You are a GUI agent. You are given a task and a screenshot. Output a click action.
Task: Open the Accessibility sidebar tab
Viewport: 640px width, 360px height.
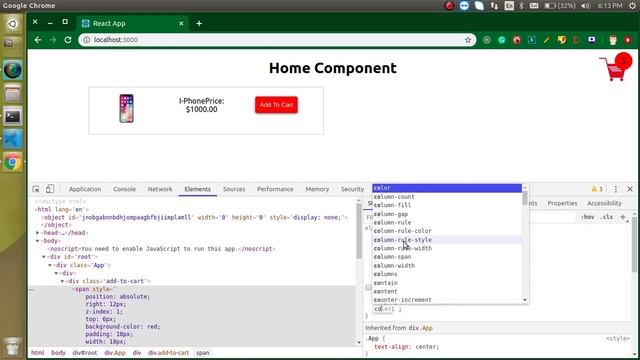pyautogui.click(x=604, y=203)
